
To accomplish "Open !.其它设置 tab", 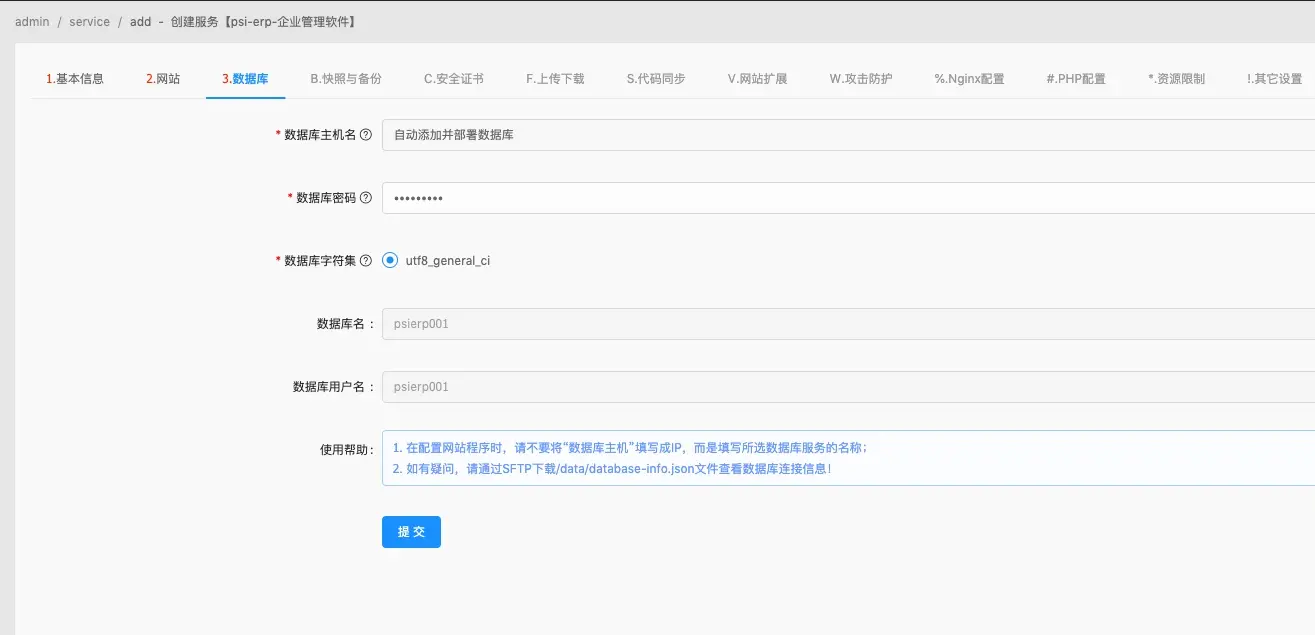I will pyautogui.click(x=1274, y=78).
